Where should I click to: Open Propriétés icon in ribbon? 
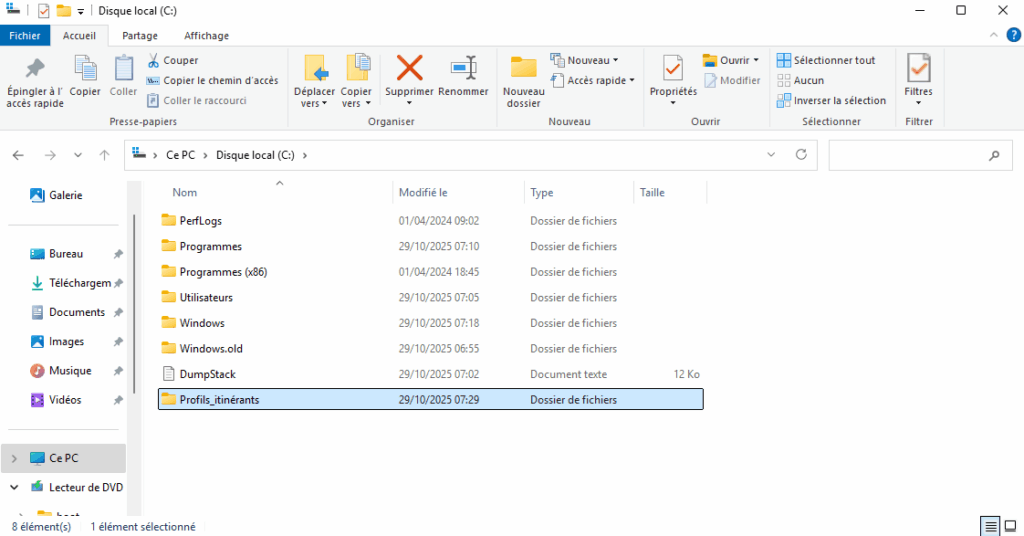point(673,68)
